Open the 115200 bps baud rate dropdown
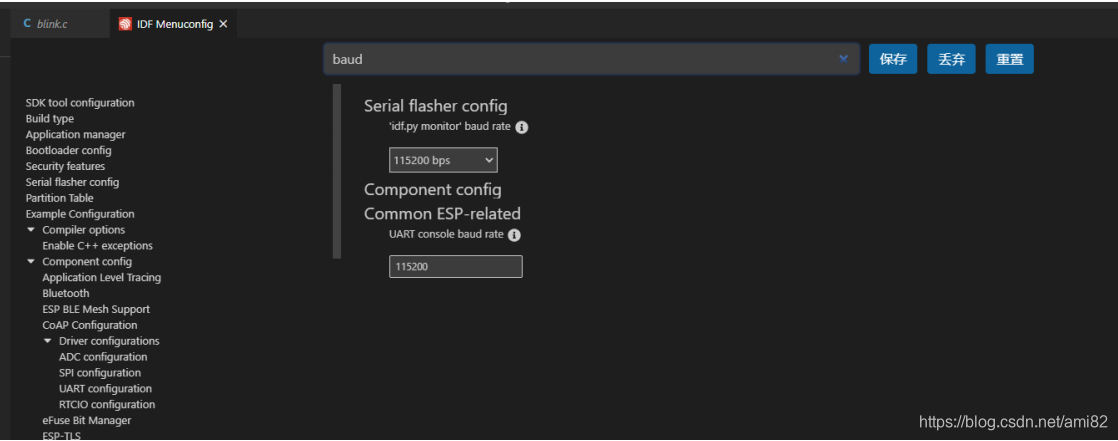1118x441 pixels. pyautogui.click(x=443, y=160)
